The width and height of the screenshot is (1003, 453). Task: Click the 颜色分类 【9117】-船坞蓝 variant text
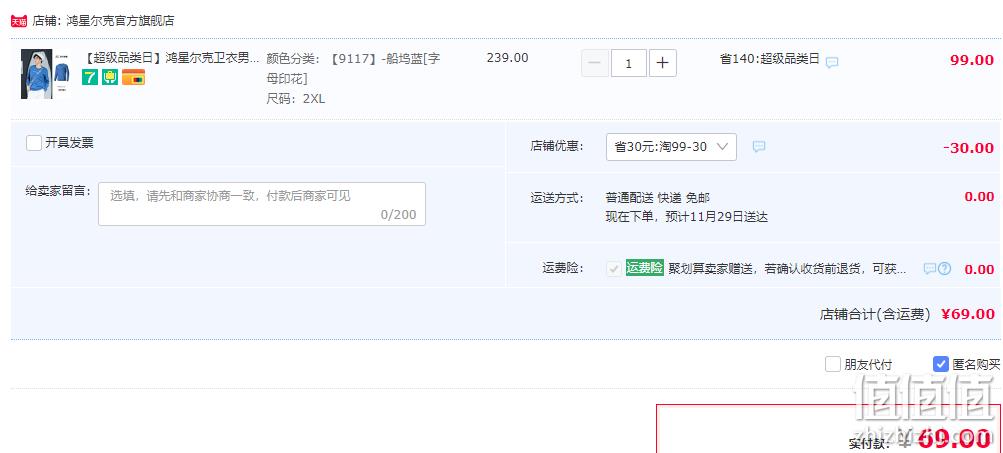(x=353, y=68)
